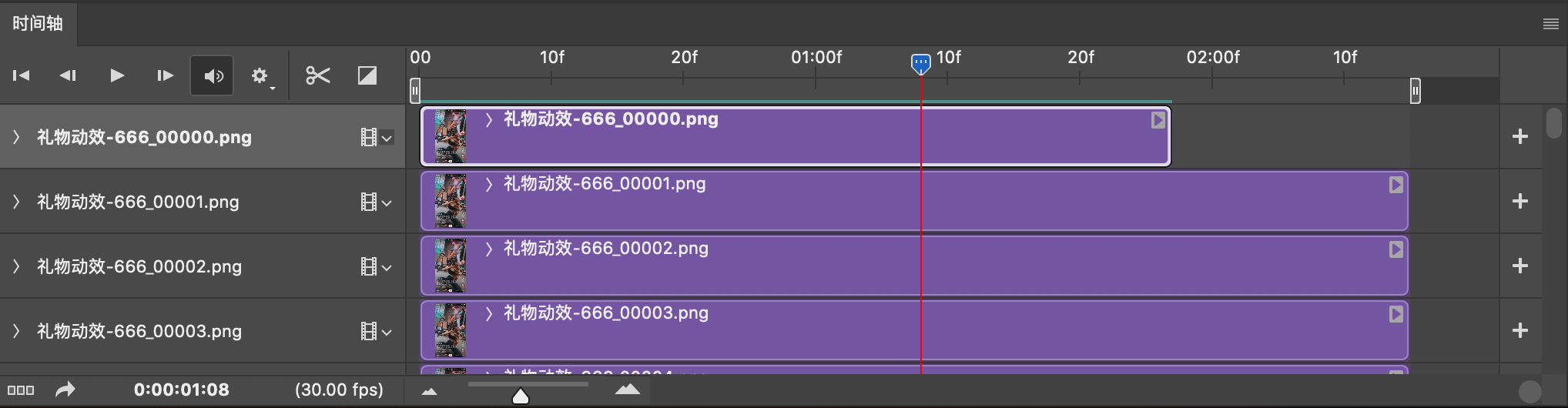The image size is (1568, 408).
Task: Go to the first frame
Action: coord(22,75)
